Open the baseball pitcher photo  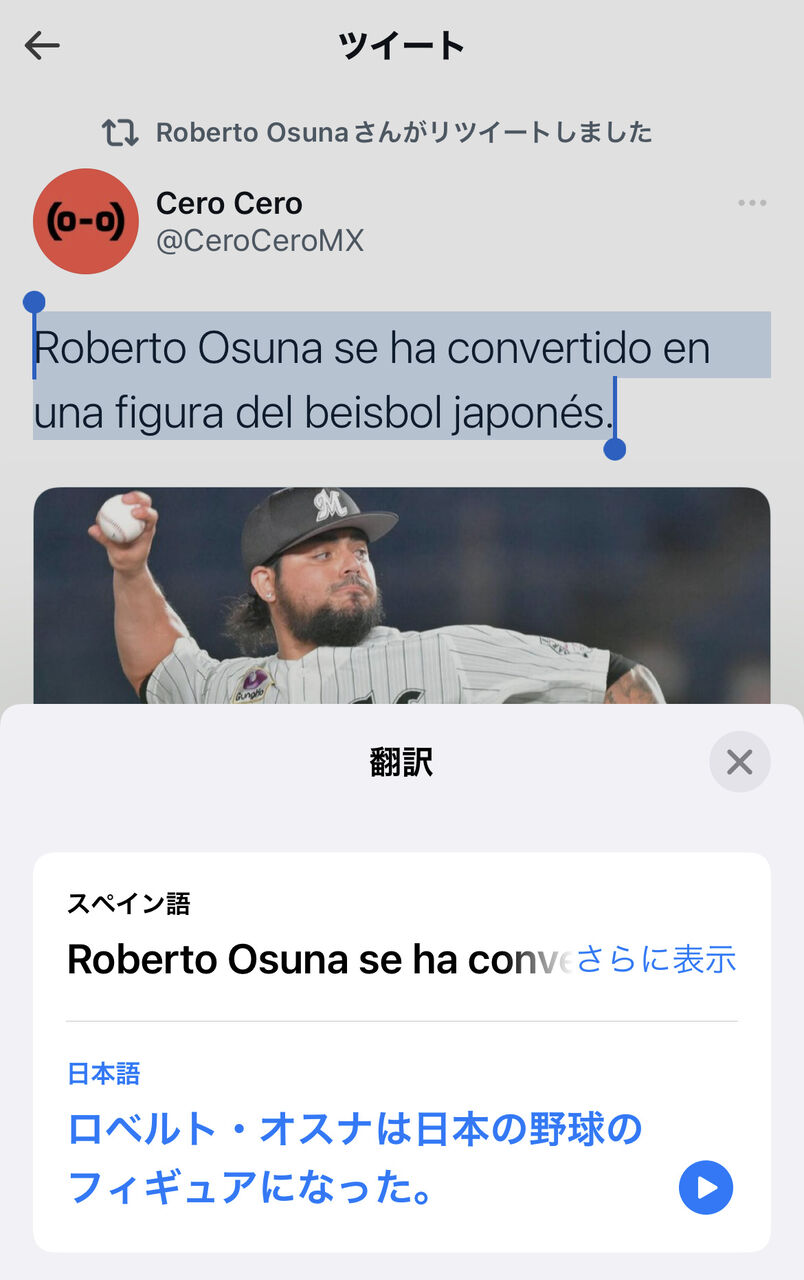click(x=402, y=596)
